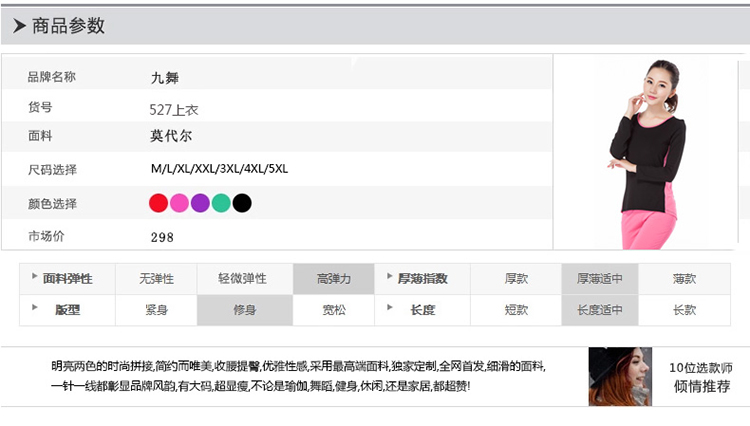Click the triangle next to 面料弹性
The width and height of the screenshot is (750, 426).
[x=35, y=276]
